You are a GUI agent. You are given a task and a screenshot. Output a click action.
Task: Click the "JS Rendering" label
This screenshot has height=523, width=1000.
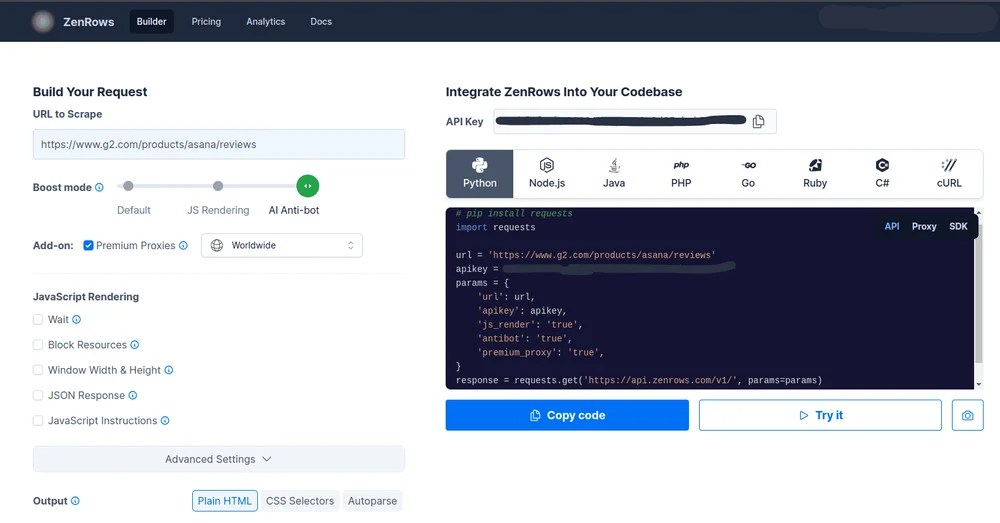click(x=218, y=210)
